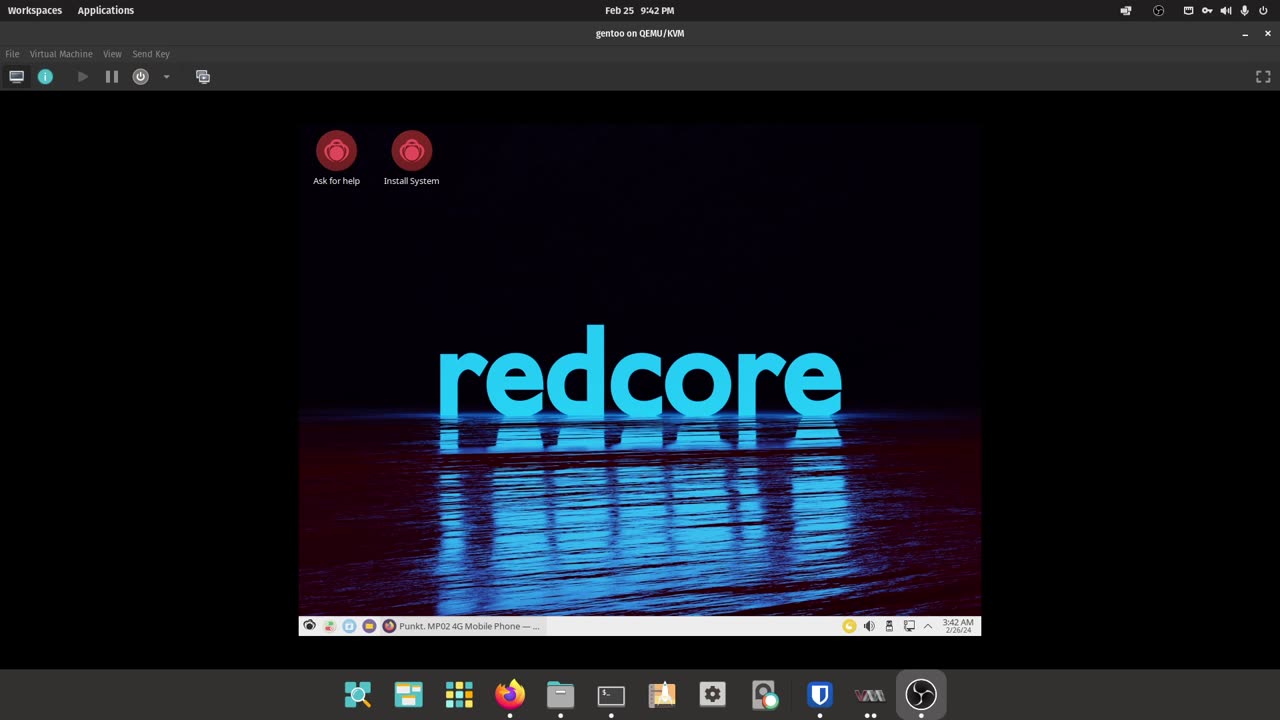Open the workspaces dock icon
The width and height of the screenshot is (1280, 720).
coord(408,694)
